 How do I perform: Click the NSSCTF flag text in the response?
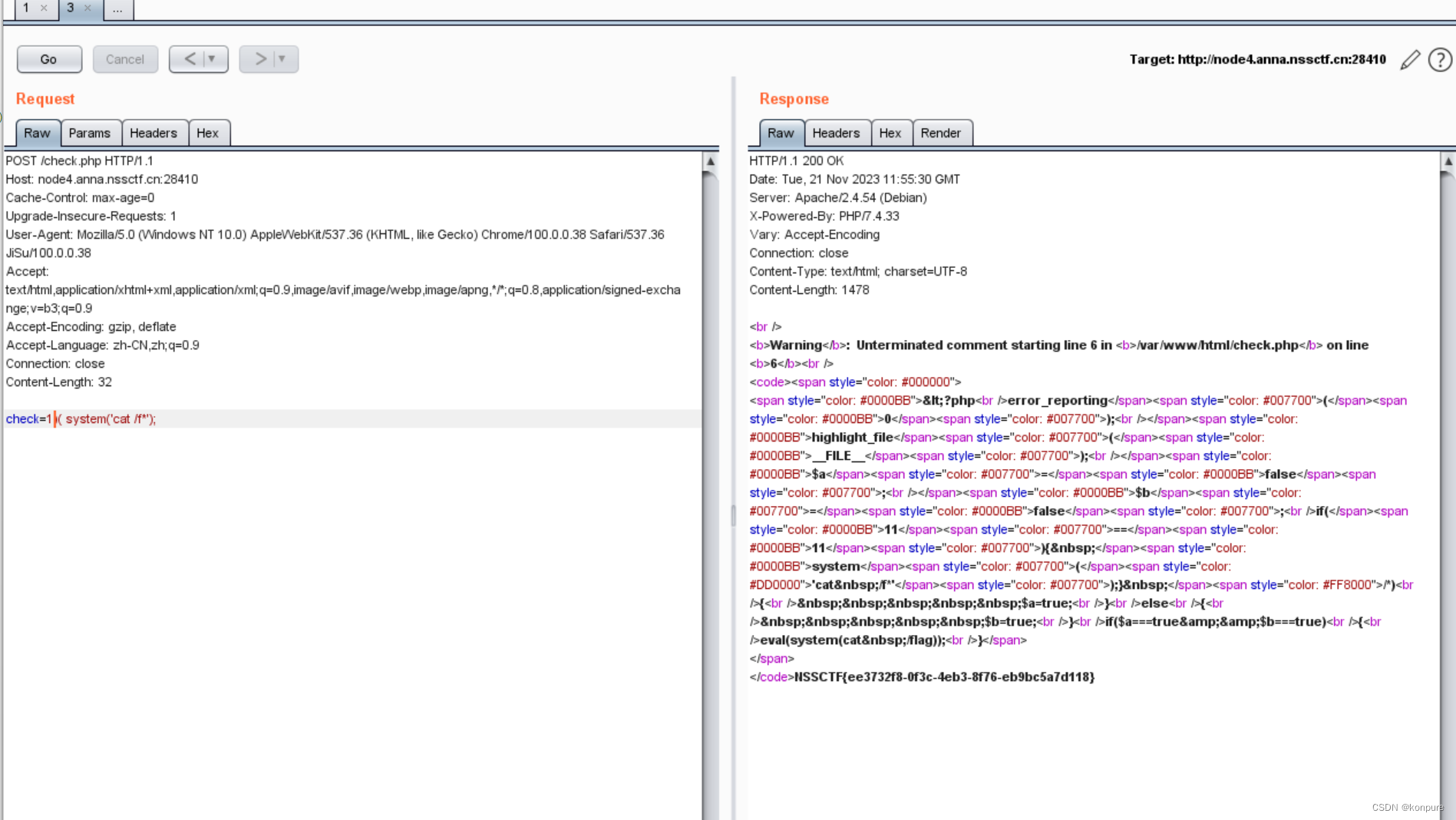click(945, 676)
